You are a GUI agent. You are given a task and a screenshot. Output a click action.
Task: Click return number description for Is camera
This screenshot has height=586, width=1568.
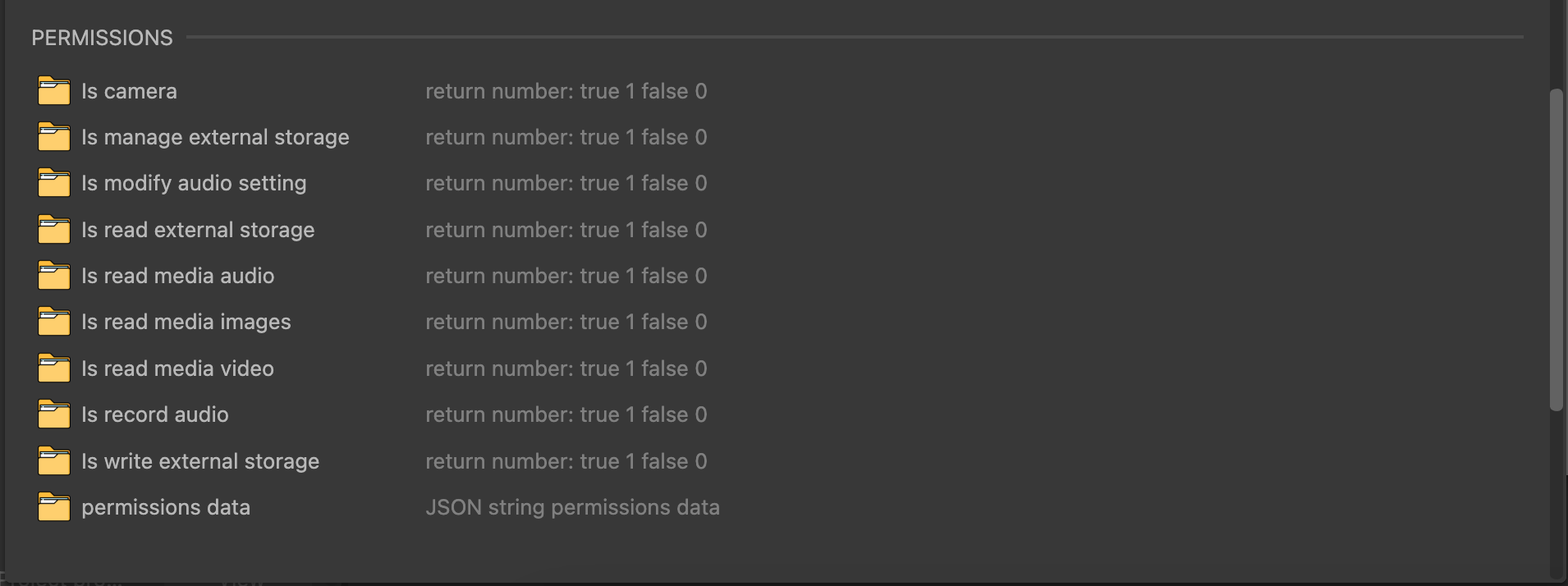[566, 91]
